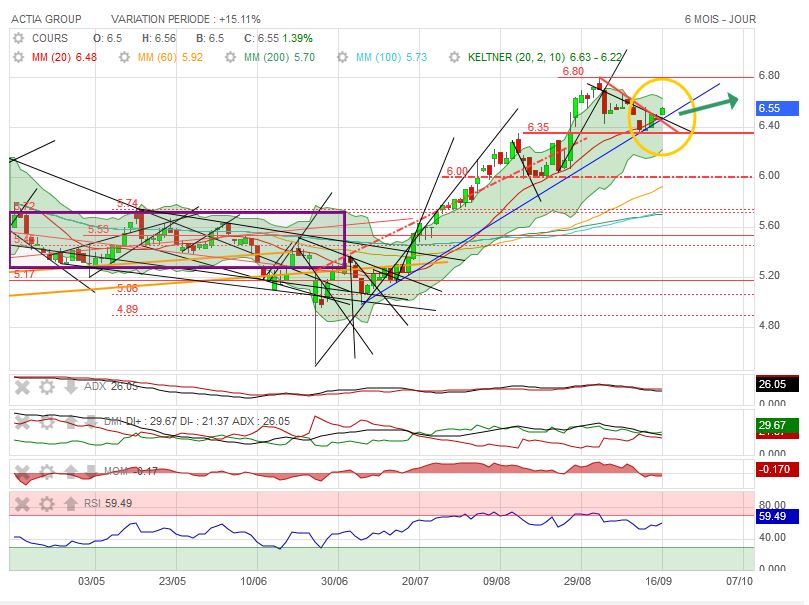Click the low price B: 6.5
This screenshot has width=809, height=605.
[x=210, y=38]
